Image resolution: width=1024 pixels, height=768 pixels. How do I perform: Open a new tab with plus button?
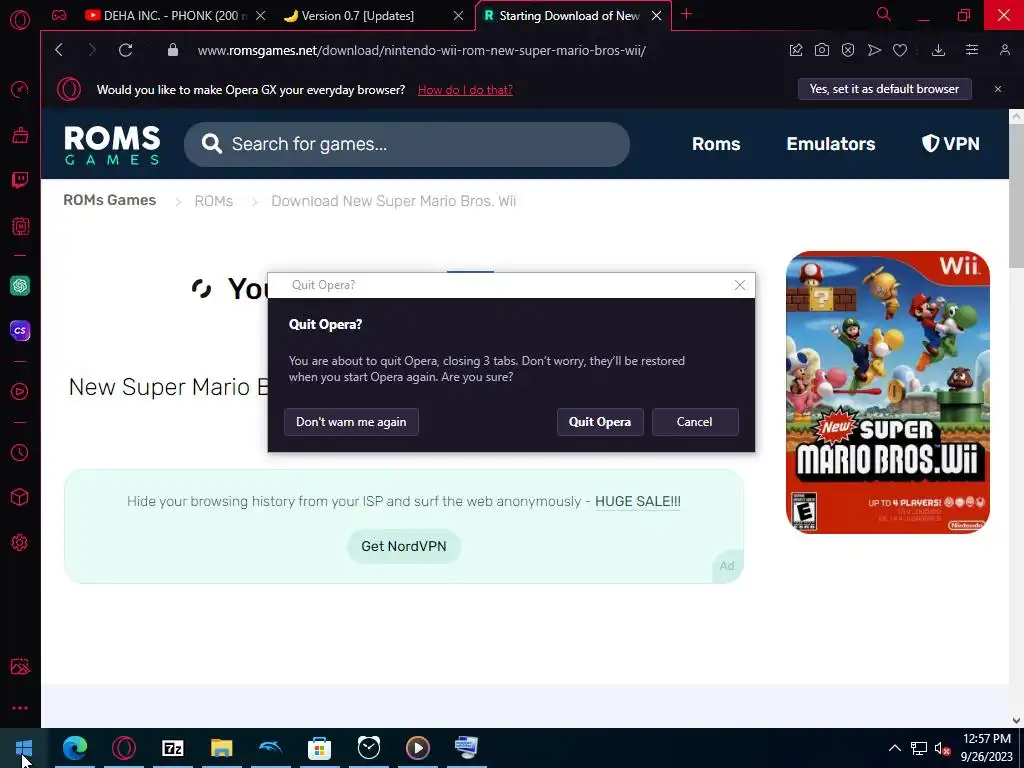coord(686,14)
